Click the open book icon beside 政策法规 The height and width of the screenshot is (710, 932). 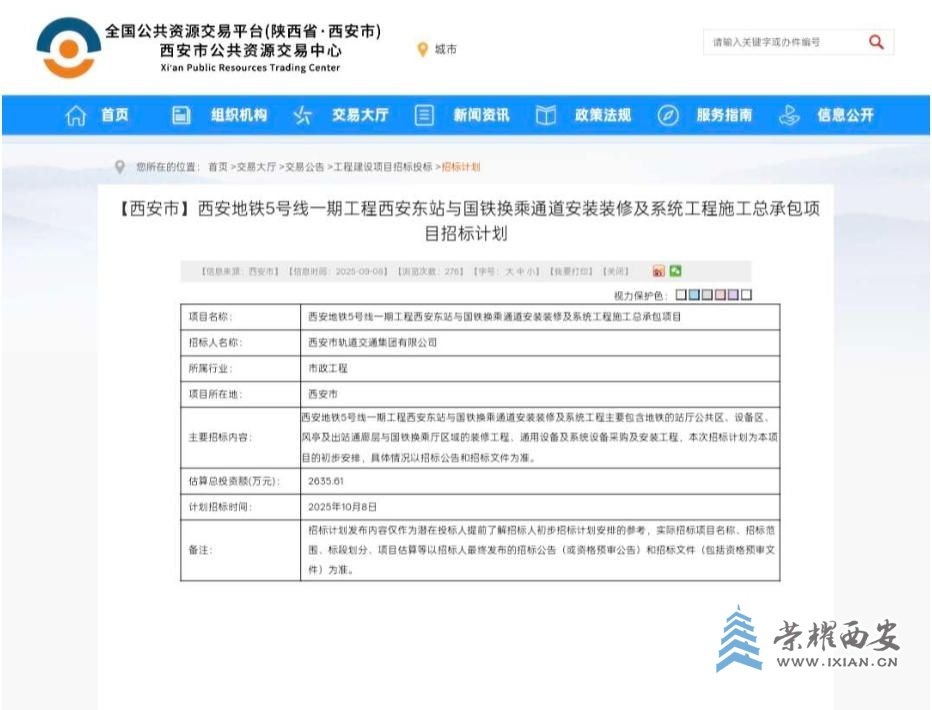pyautogui.click(x=546, y=115)
